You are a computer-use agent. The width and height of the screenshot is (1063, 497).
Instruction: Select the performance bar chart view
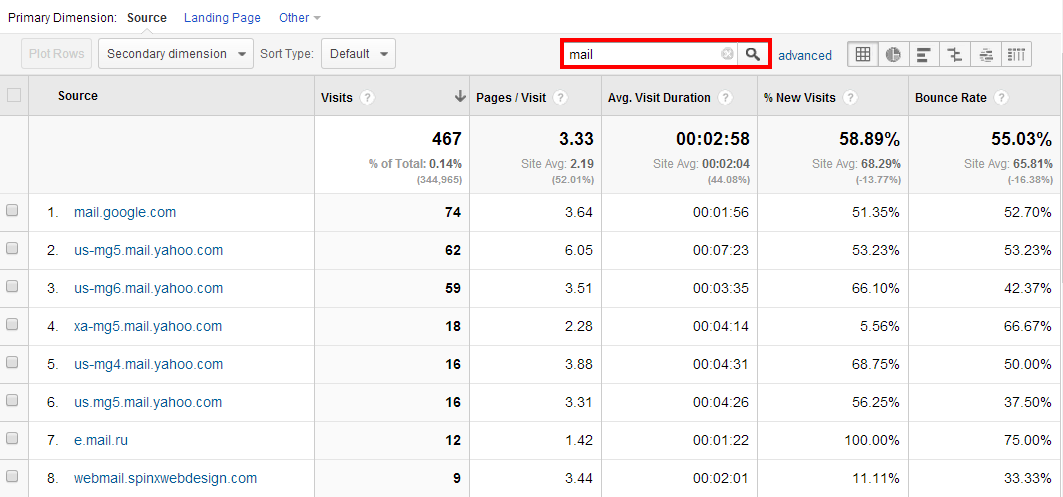click(924, 54)
